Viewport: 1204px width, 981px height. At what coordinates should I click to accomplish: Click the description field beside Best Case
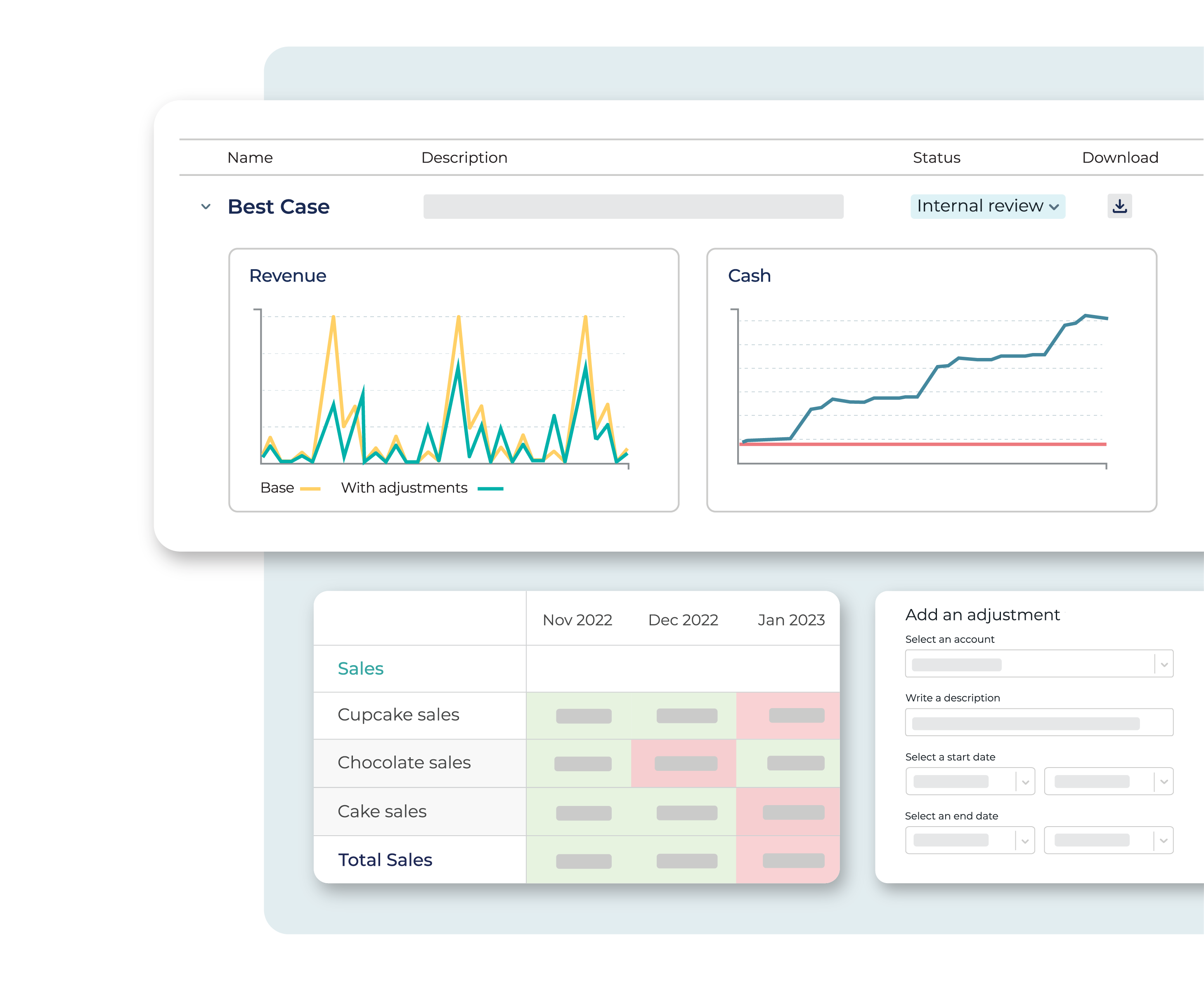pyautogui.click(x=633, y=206)
